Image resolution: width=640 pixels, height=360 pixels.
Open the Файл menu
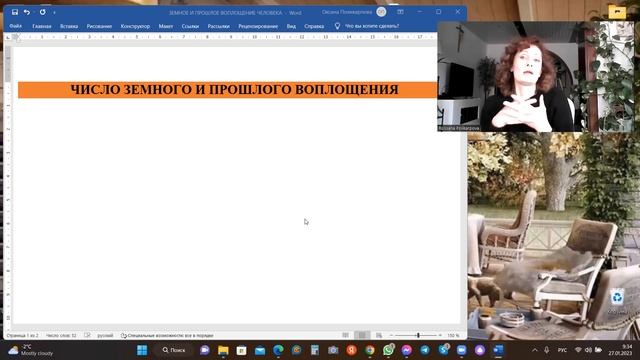[16, 26]
